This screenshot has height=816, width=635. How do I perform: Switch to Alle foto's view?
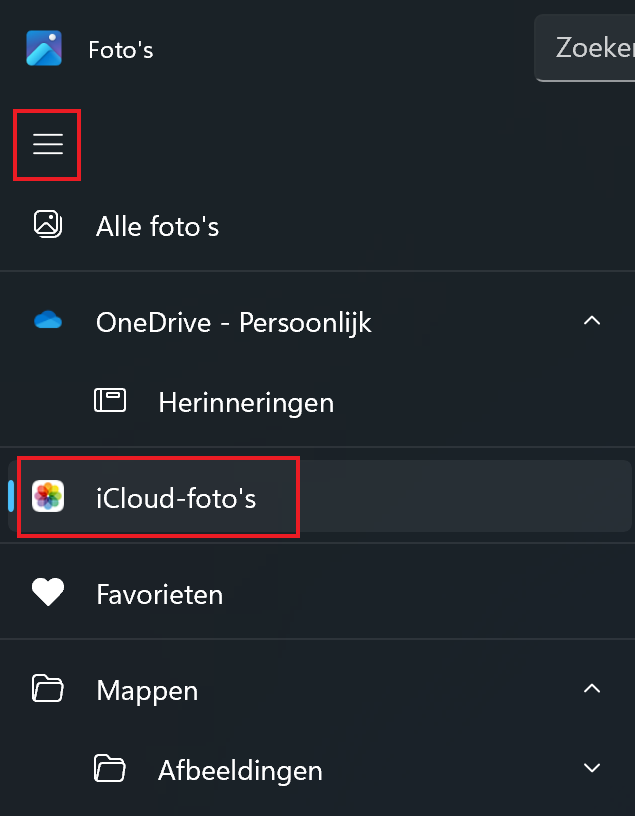click(x=157, y=225)
